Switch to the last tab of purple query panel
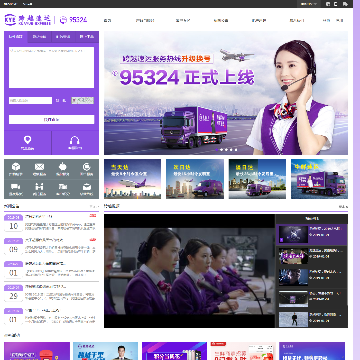This screenshot has height=360, width=360. (87, 37)
